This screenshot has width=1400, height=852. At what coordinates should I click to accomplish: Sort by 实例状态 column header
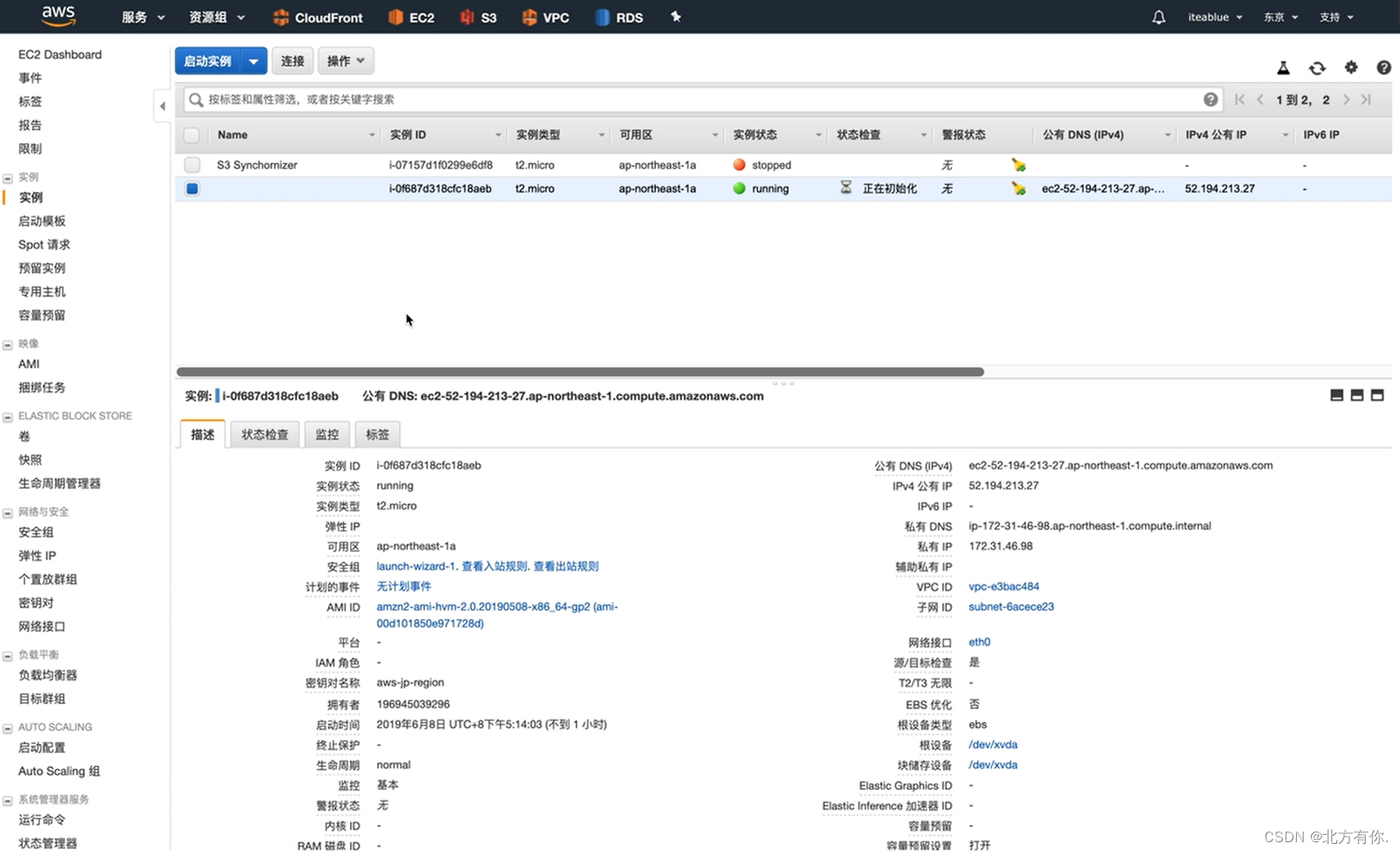[755, 135]
